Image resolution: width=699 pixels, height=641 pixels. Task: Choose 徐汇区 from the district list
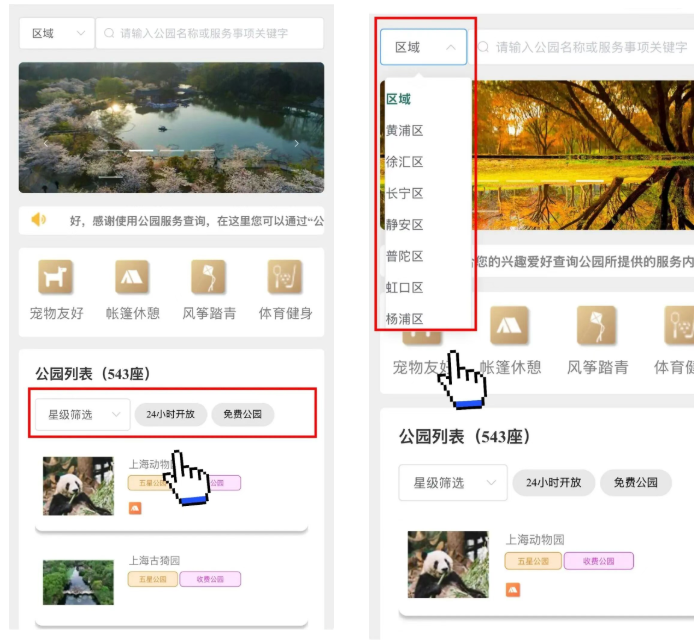click(x=405, y=162)
